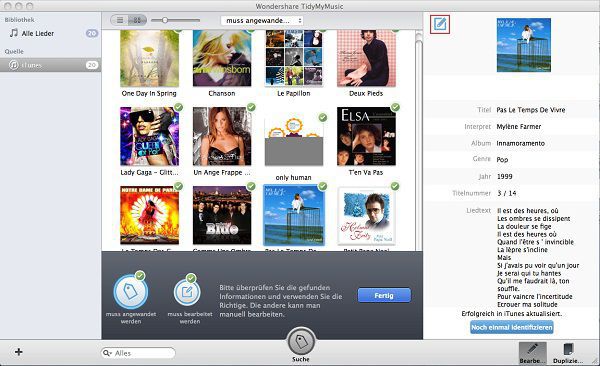Click 'Erfolgreich in iTunes aktualisiert.' status text

512,314
